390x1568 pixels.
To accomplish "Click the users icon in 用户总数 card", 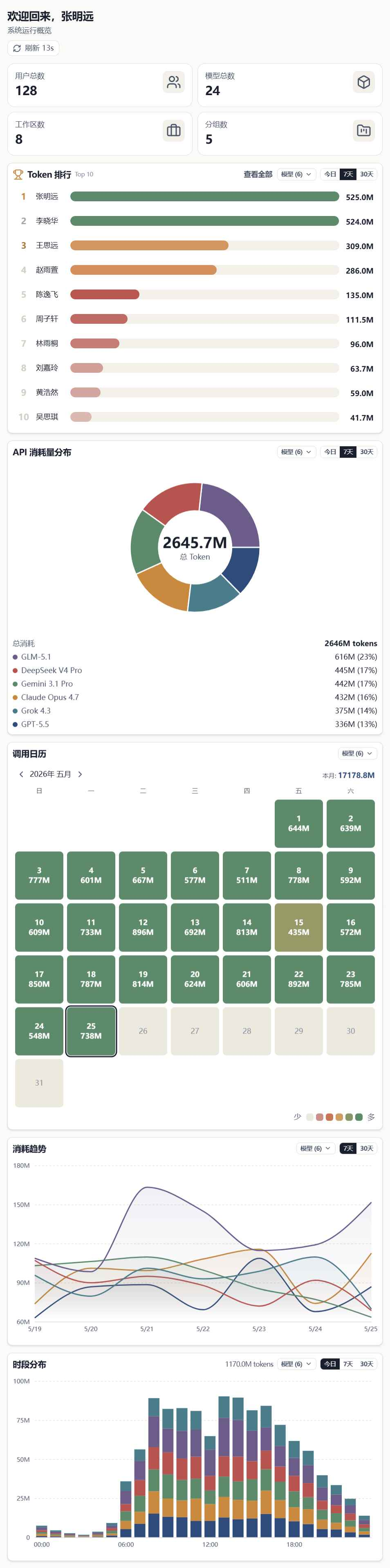I will [x=174, y=82].
